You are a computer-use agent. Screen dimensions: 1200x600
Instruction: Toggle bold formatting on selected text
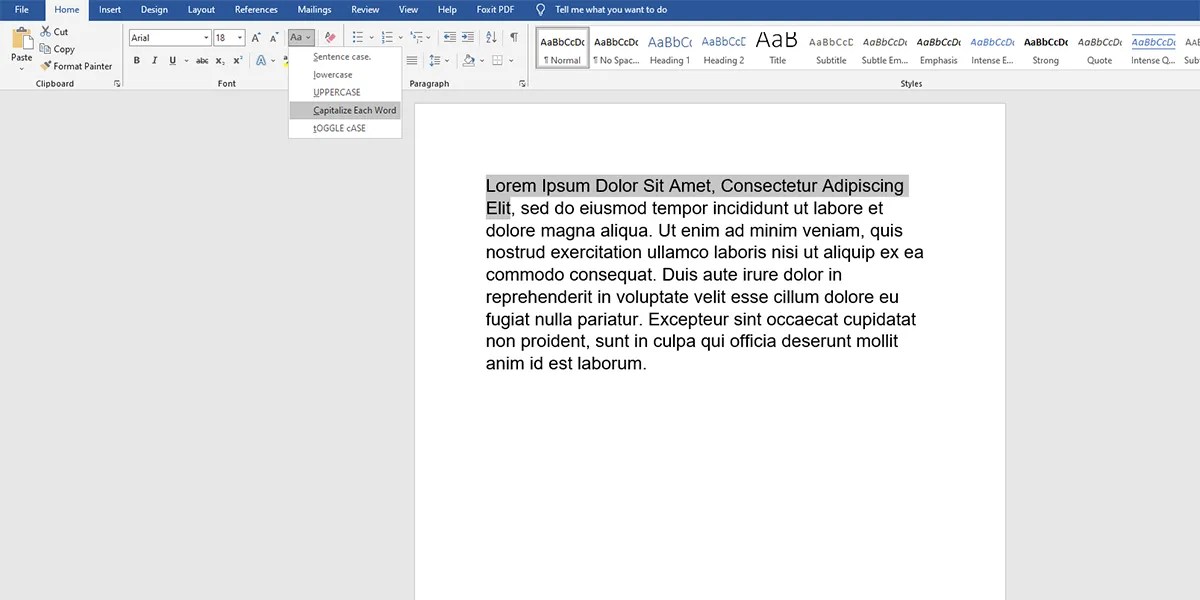click(137, 60)
